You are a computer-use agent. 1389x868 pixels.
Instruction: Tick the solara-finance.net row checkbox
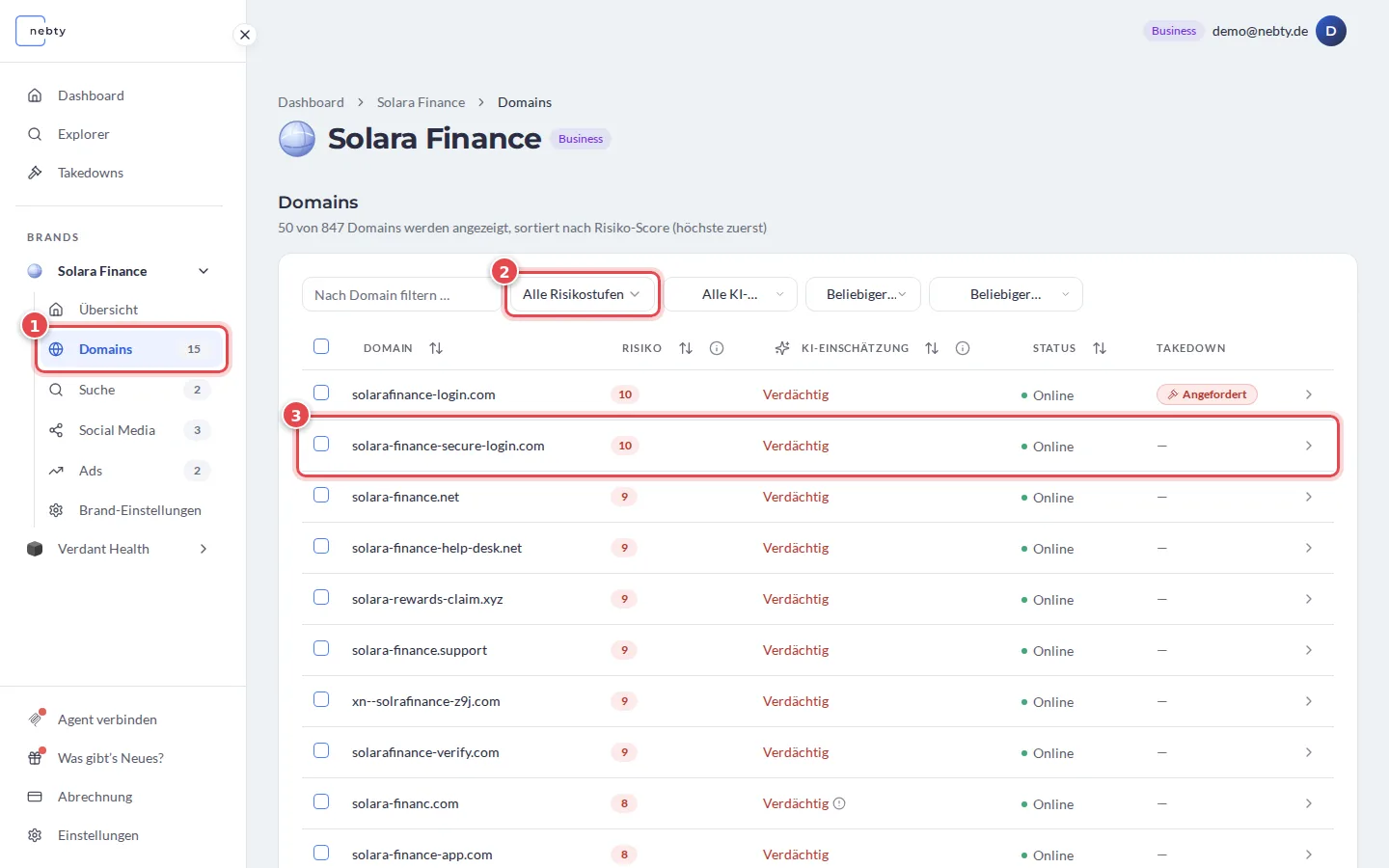point(321,495)
